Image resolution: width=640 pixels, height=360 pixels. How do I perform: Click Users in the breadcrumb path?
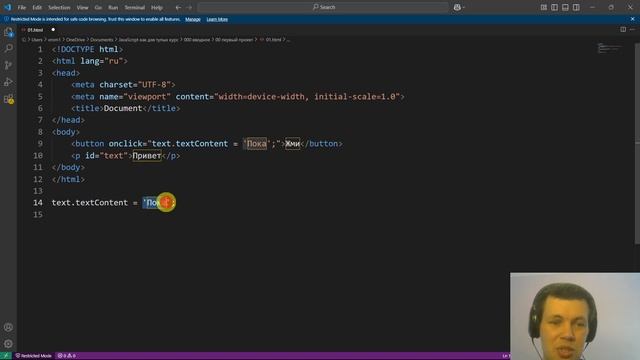[x=37, y=40]
